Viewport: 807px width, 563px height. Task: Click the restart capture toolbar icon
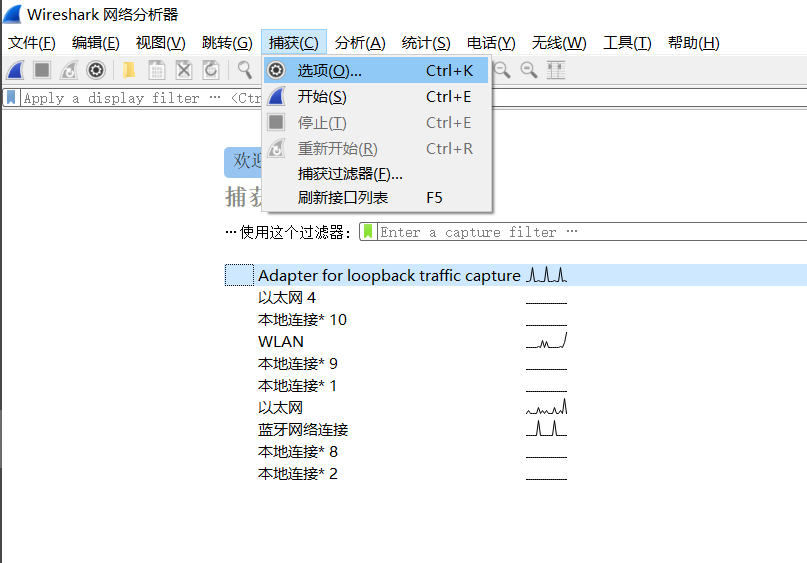[68, 70]
